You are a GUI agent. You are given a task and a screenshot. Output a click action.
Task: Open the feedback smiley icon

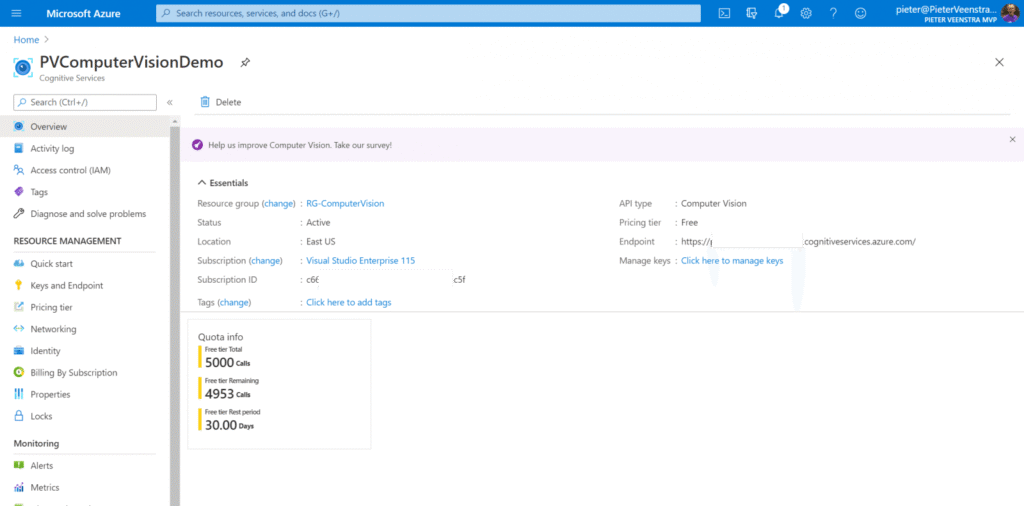point(861,13)
